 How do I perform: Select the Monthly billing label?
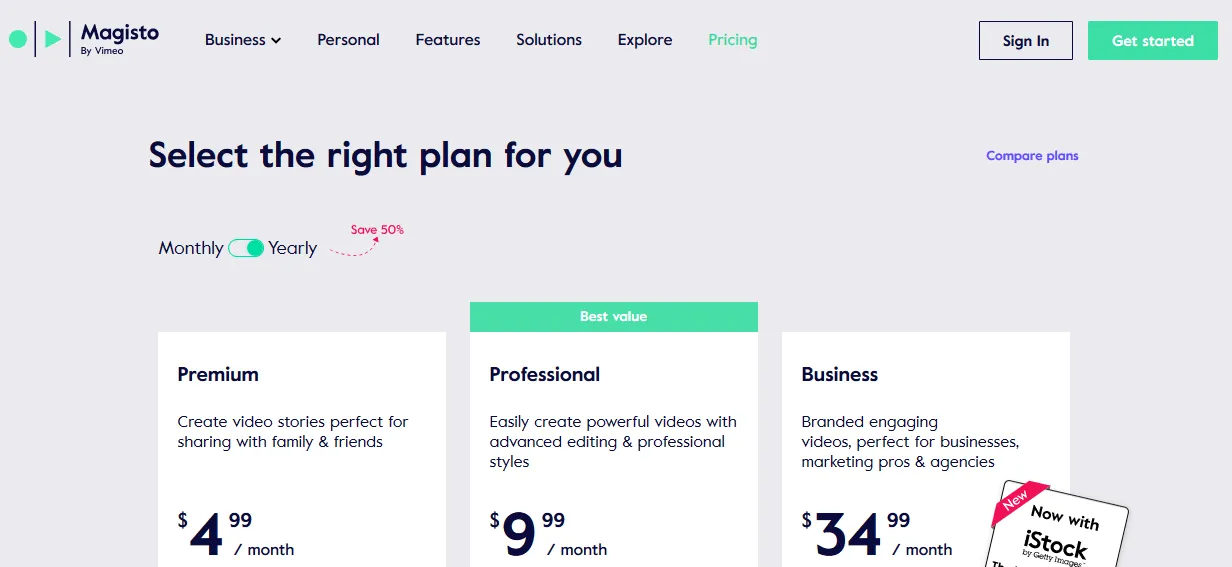pos(190,248)
